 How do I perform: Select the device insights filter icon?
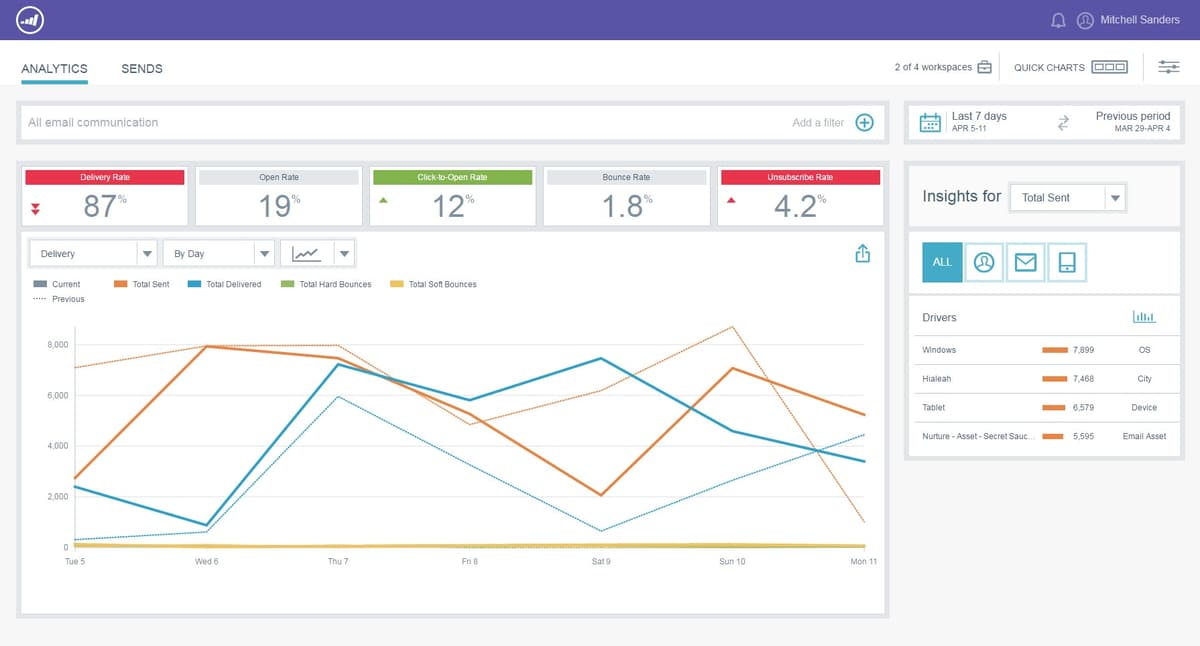tap(1065, 262)
